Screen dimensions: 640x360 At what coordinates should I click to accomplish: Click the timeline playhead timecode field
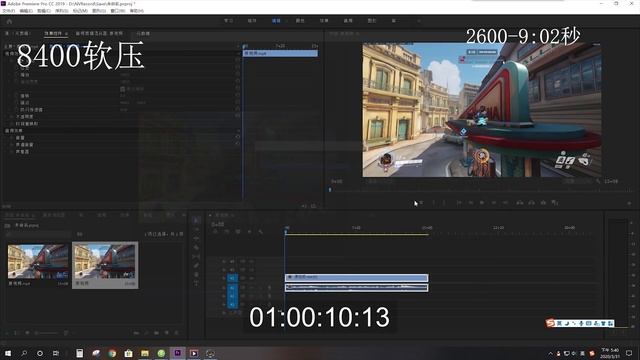pyautogui.click(x=218, y=224)
